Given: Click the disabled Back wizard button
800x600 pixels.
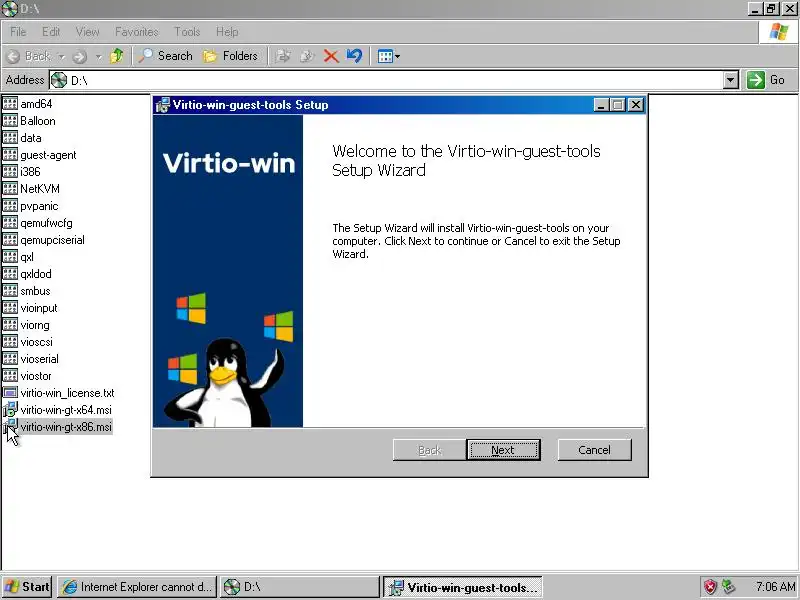Looking at the screenshot, I should [430, 450].
